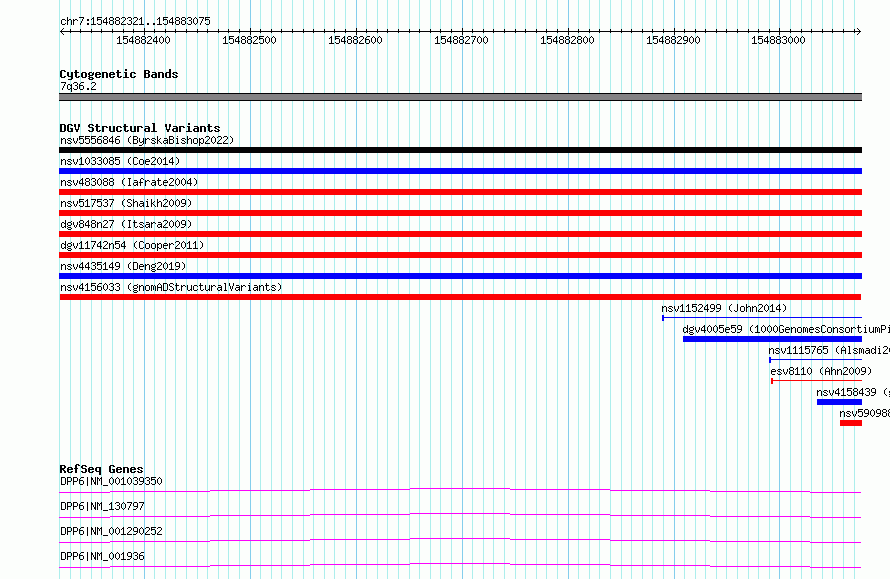Select the magenta DPP6|NM_001039350 intron line
The width and height of the screenshot is (890, 579).
point(460,490)
